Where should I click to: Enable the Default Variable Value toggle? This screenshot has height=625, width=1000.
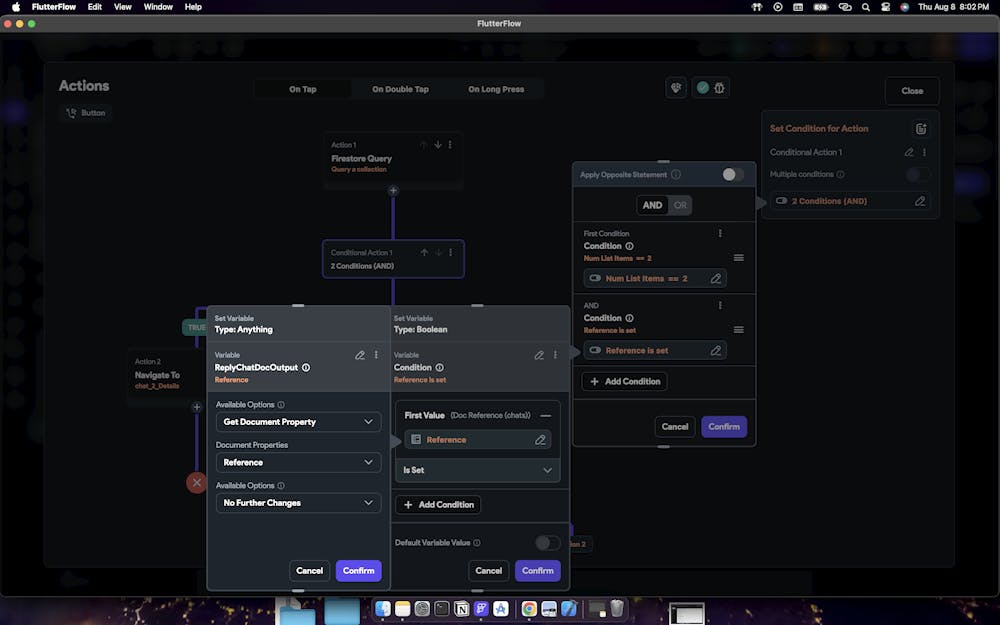point(547,543)
